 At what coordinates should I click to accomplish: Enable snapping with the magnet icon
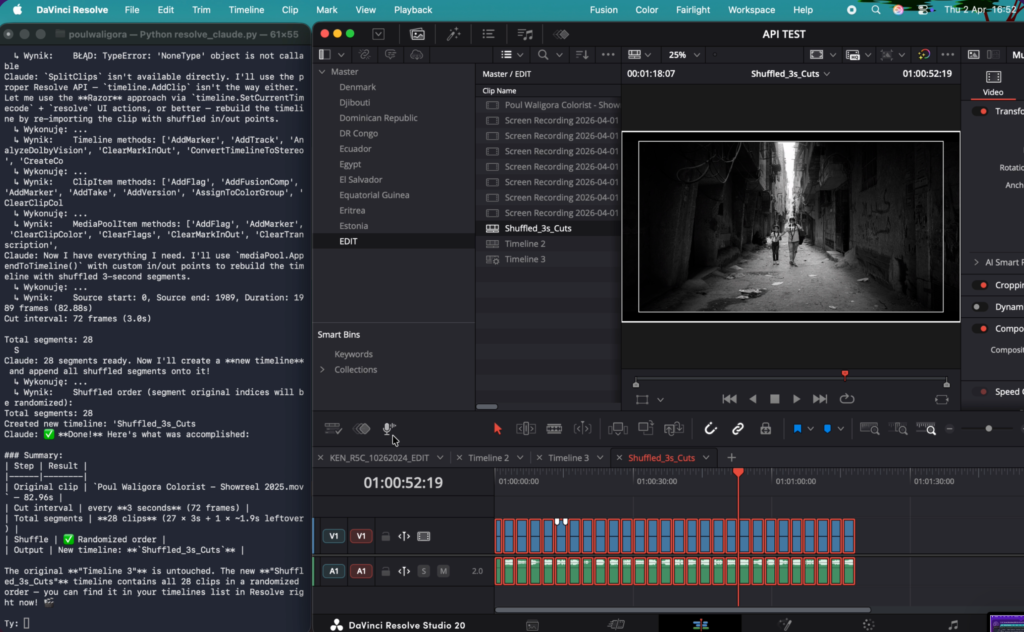coord(710,430)
